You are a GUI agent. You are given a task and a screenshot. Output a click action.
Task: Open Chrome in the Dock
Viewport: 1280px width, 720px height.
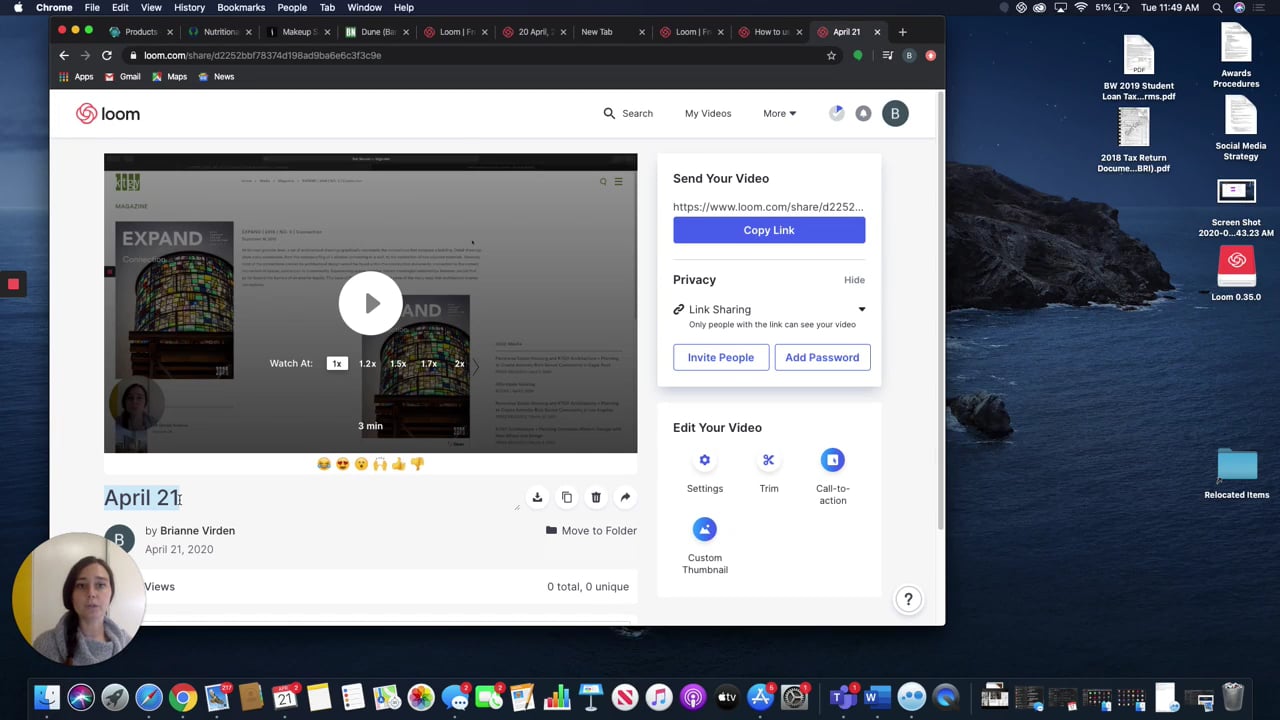183,697
